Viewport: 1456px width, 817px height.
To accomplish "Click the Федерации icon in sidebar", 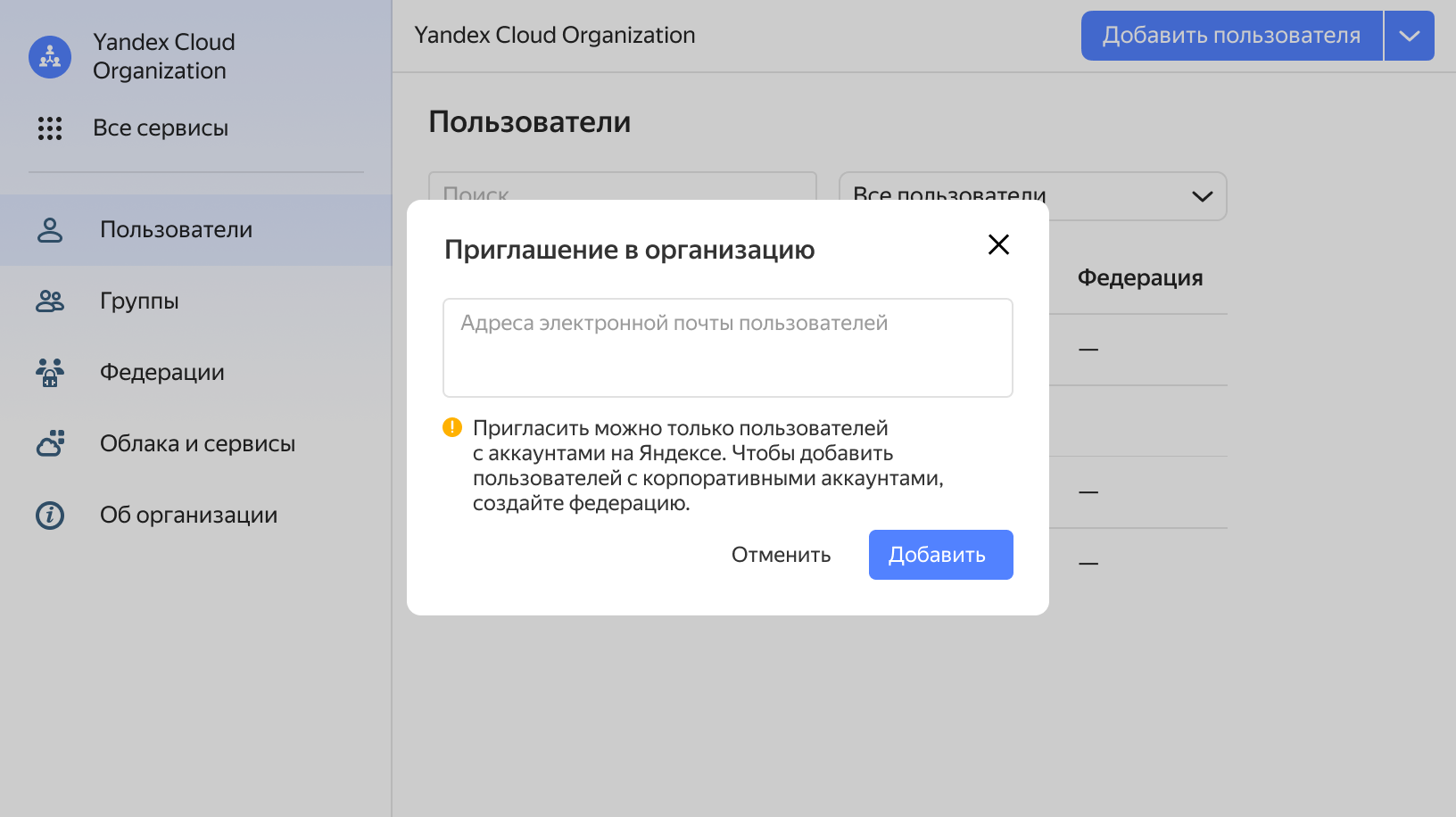I will coord(50,373).
